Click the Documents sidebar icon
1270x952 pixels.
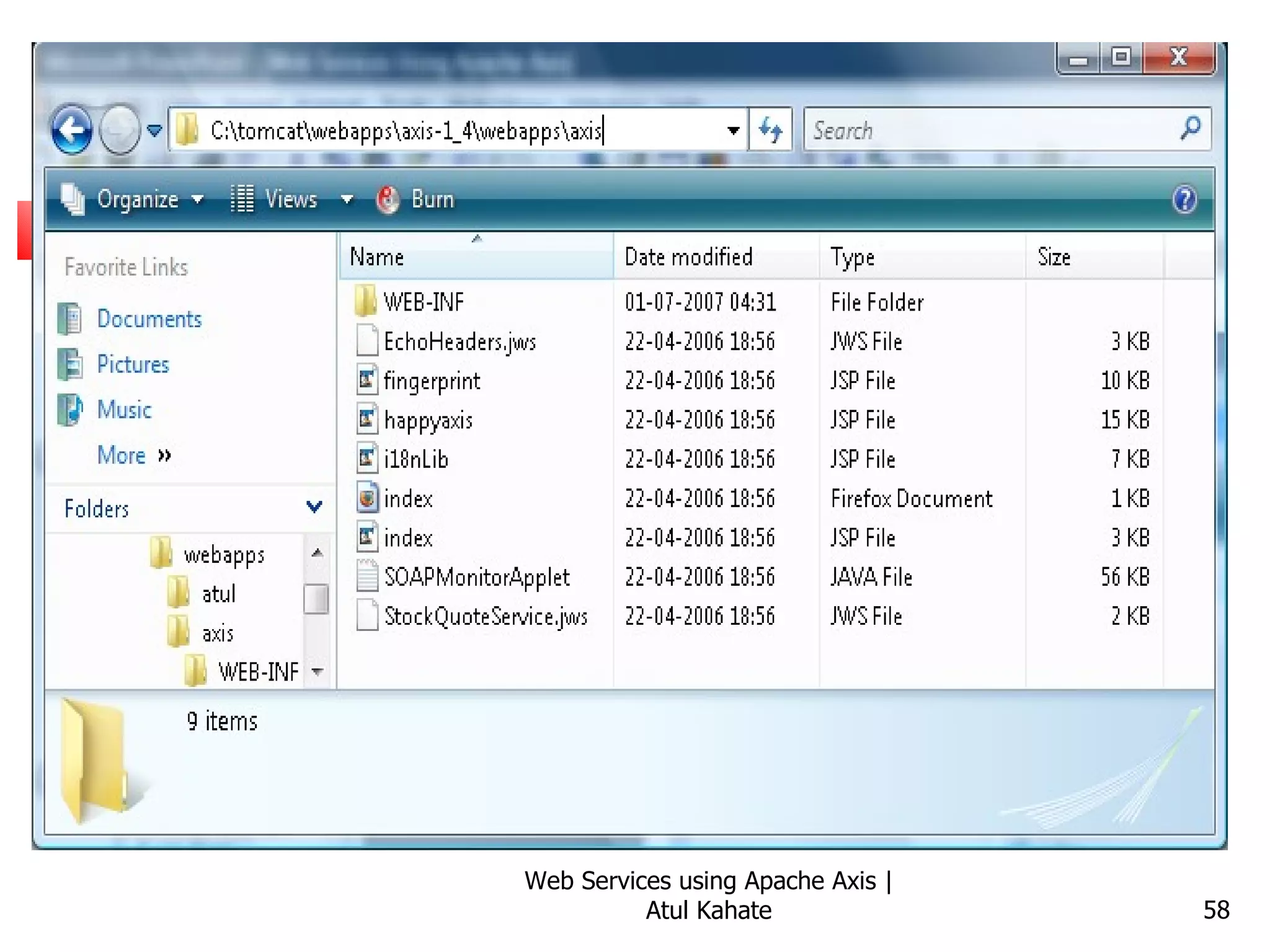point(69,319)
